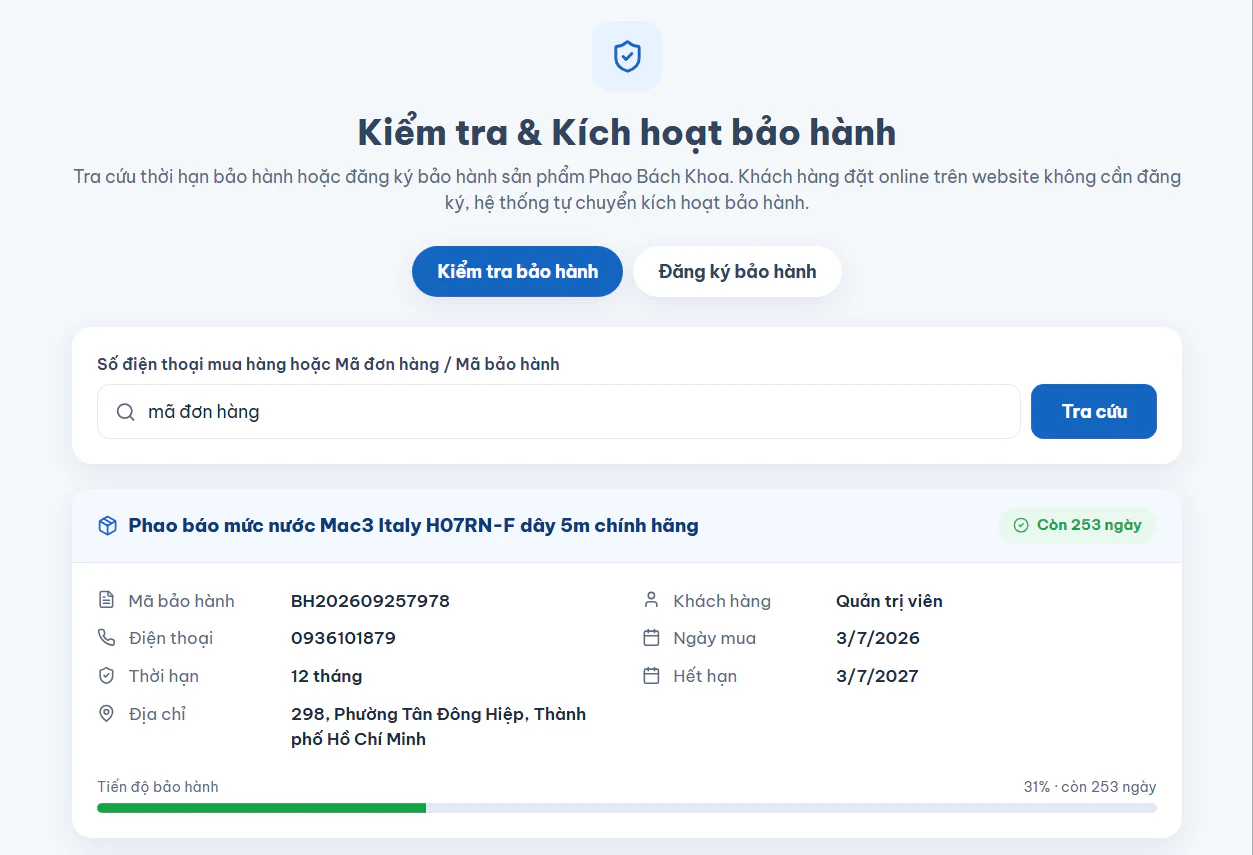The width and height of the screenshot is (1253, 855).
Task: Click the Số điện thoại mua hàng field label
Action: 328,364
